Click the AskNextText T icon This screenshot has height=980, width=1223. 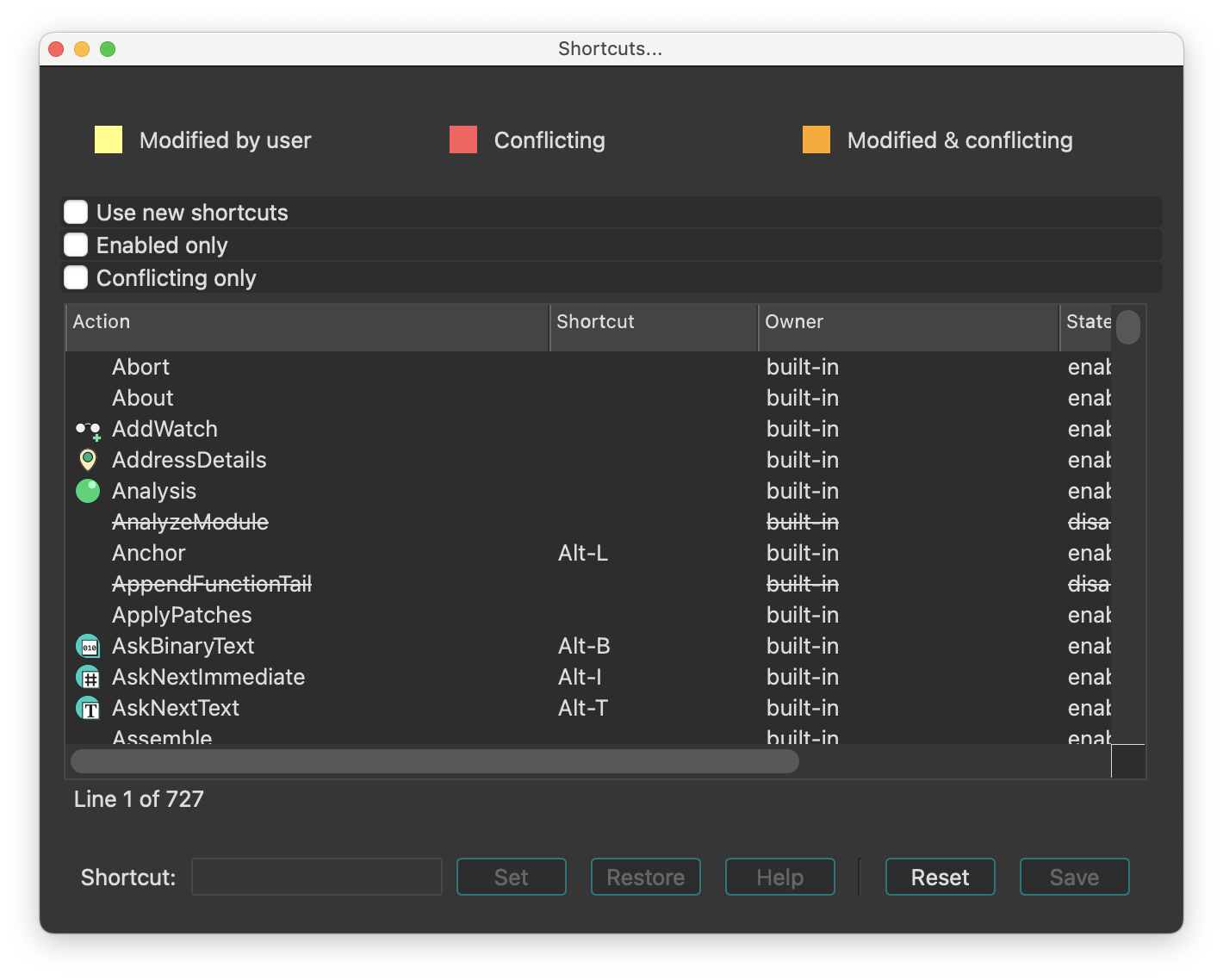(88, 708)
